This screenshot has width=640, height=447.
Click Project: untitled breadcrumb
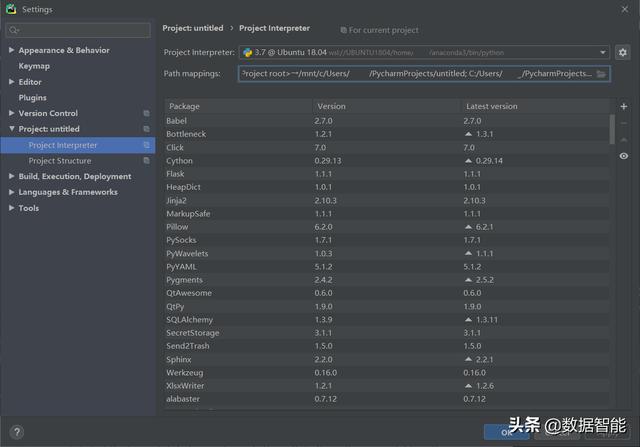(193, 28)
